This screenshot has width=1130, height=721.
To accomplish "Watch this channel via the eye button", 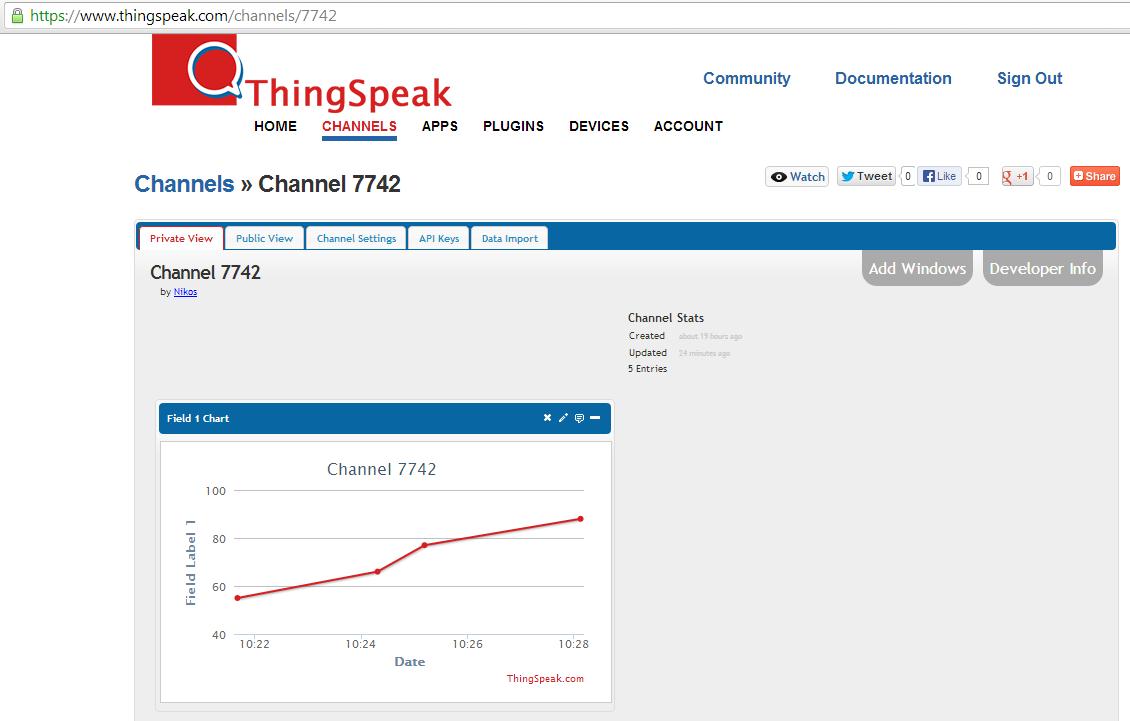I will click(x=796, y=177).
